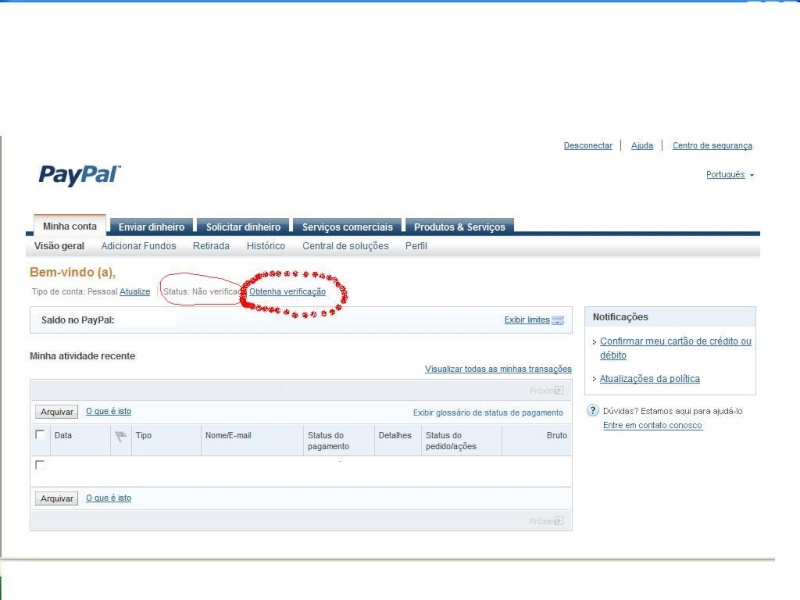800x600 pixels.
Task: Select the Central de soluções submenu item
Action: [x=345, y=246]
